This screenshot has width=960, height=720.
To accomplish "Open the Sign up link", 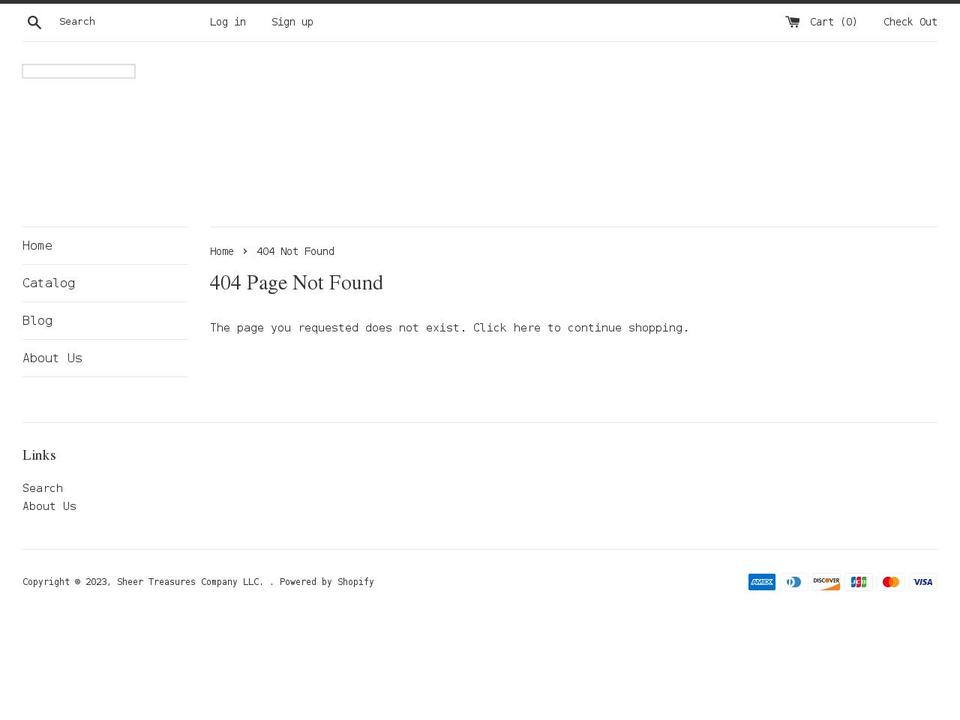I will [292, 22].
